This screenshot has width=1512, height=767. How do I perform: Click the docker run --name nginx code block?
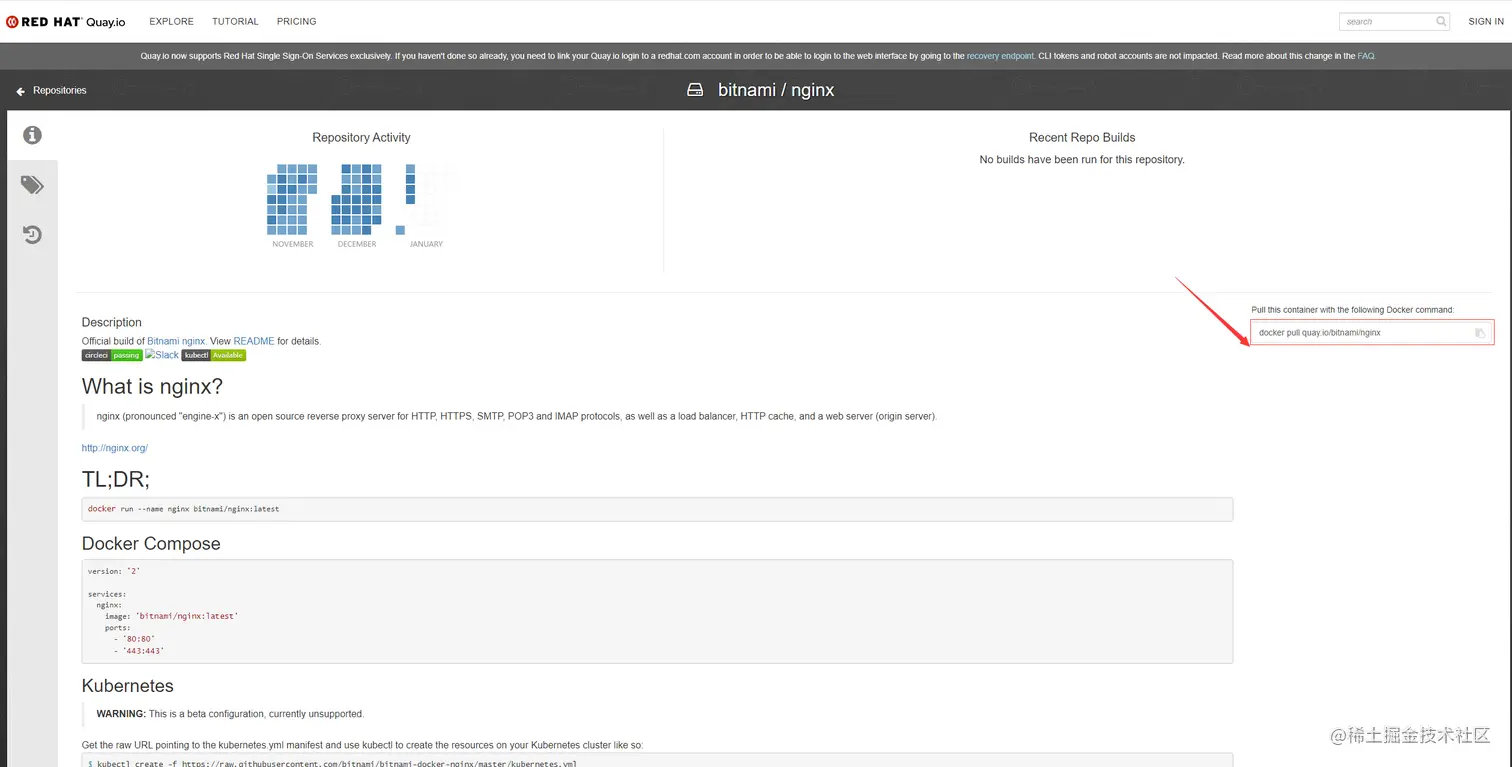[657, 509]
